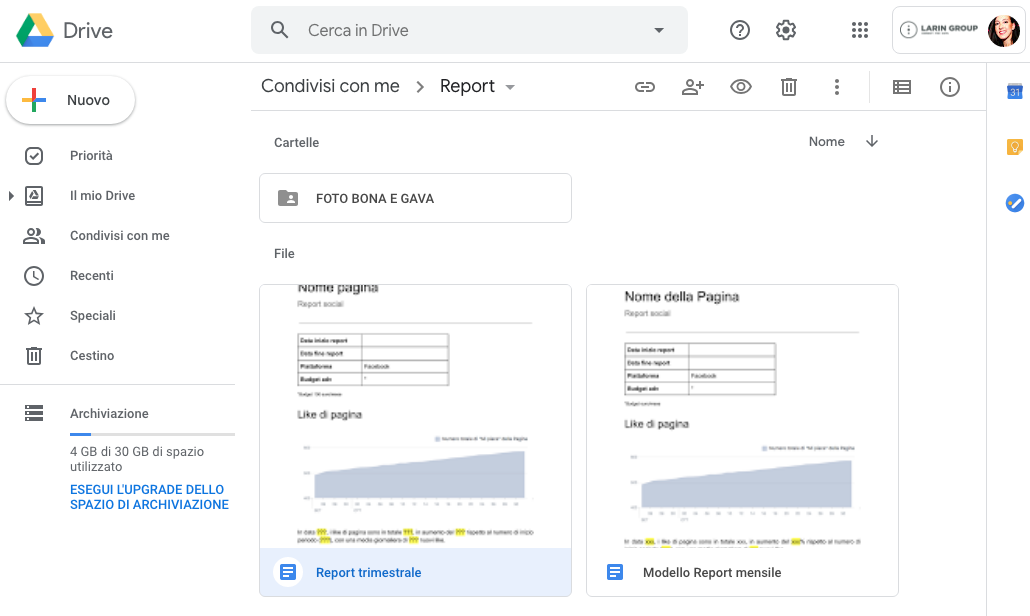
Task: Expand the Report folder dropdown arrow
Action: click(x=510, y=87)
